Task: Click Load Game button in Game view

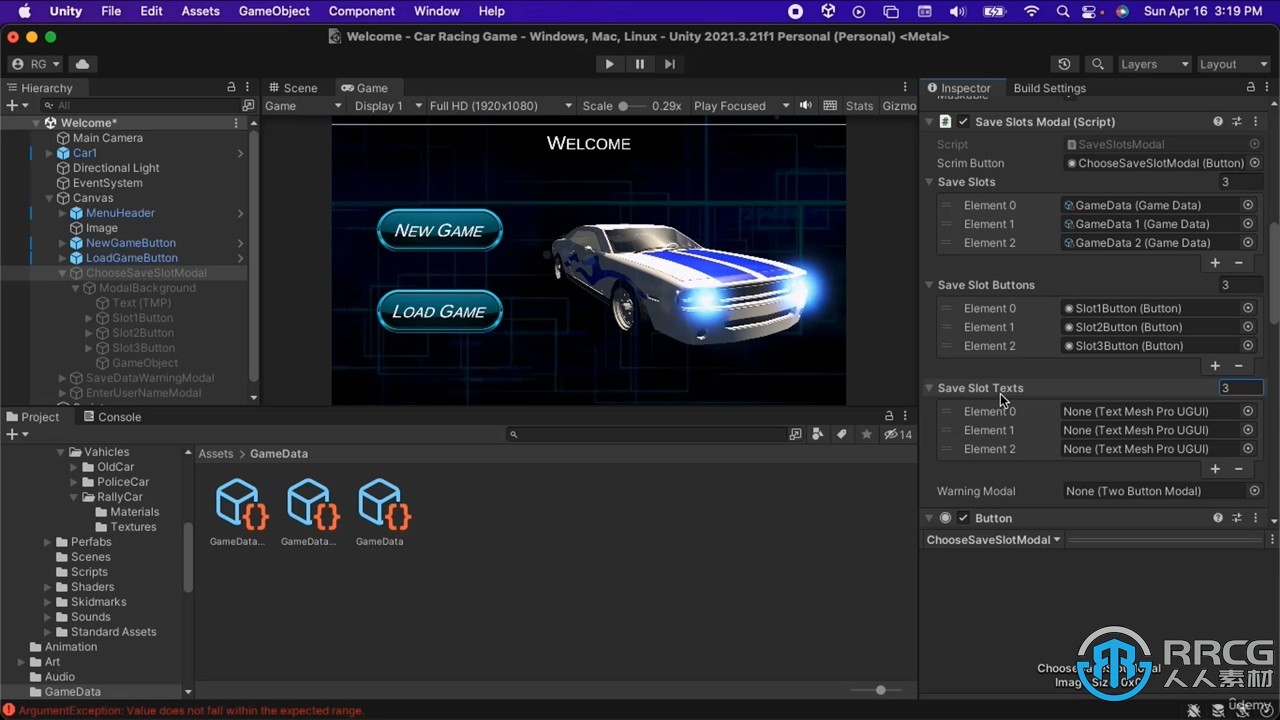Action: 439,311
